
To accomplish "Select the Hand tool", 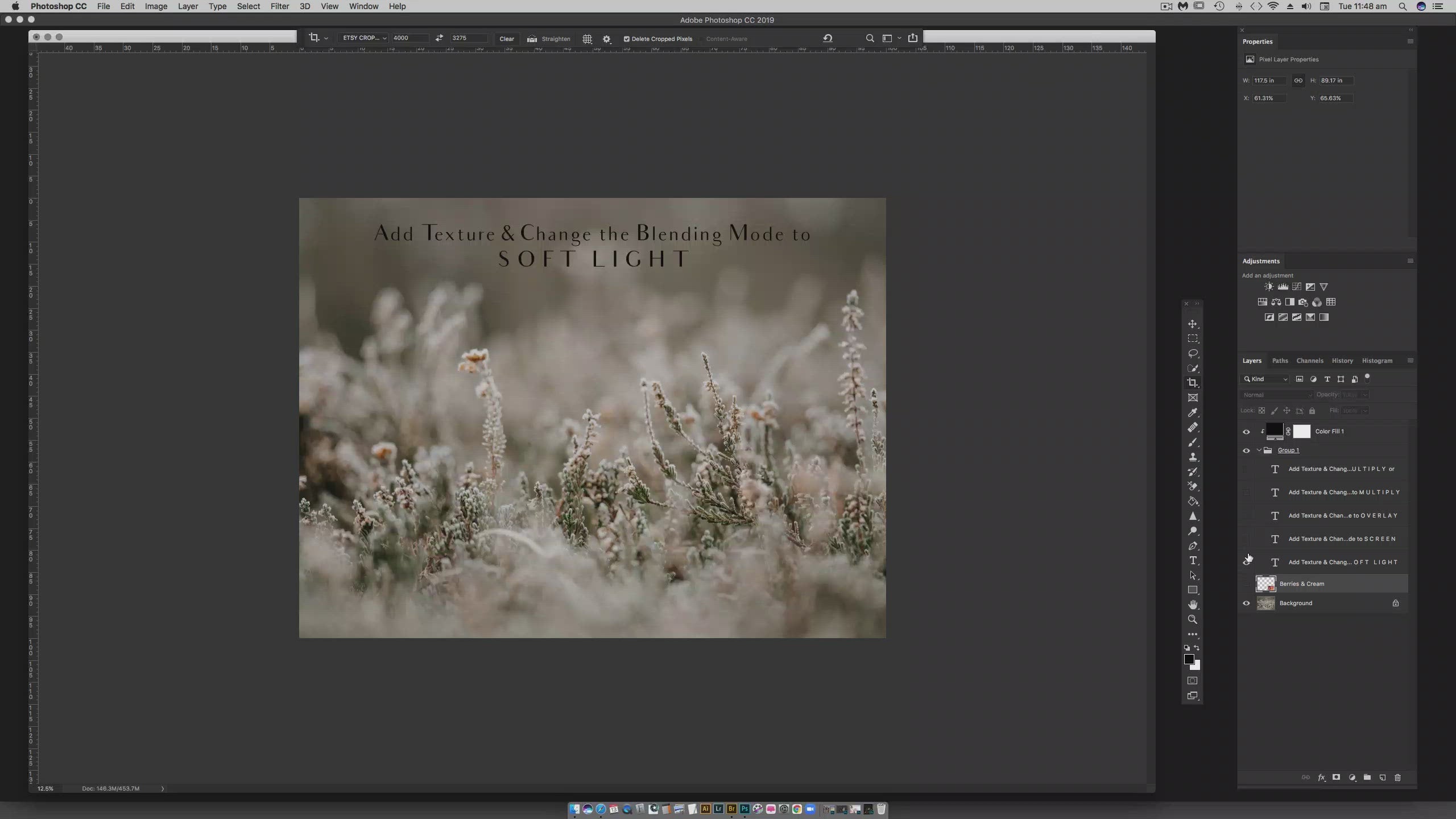I will (x=1193, y=605).
